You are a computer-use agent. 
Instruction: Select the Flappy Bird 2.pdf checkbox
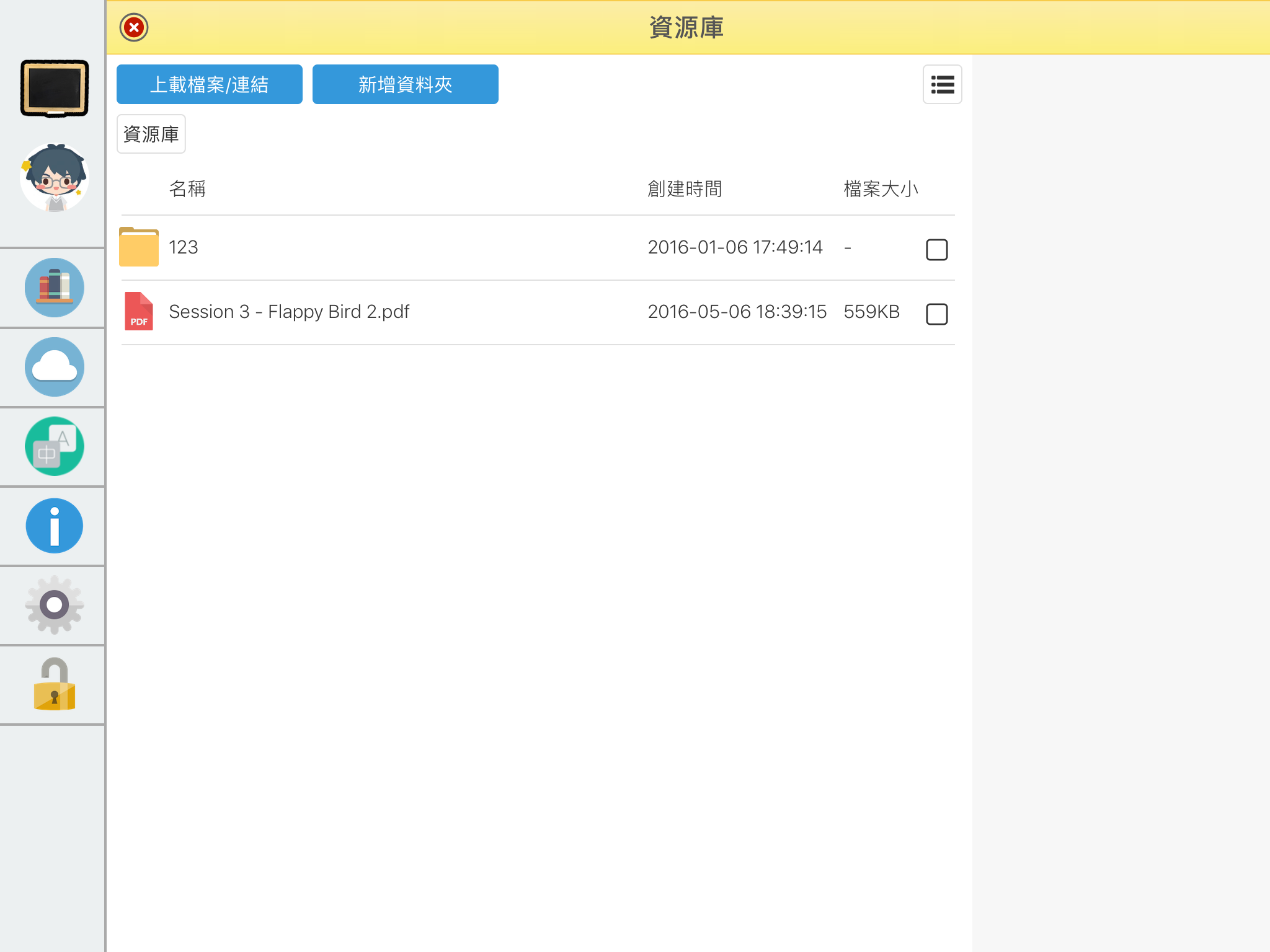pyautogui.click(x=936, y=314)
